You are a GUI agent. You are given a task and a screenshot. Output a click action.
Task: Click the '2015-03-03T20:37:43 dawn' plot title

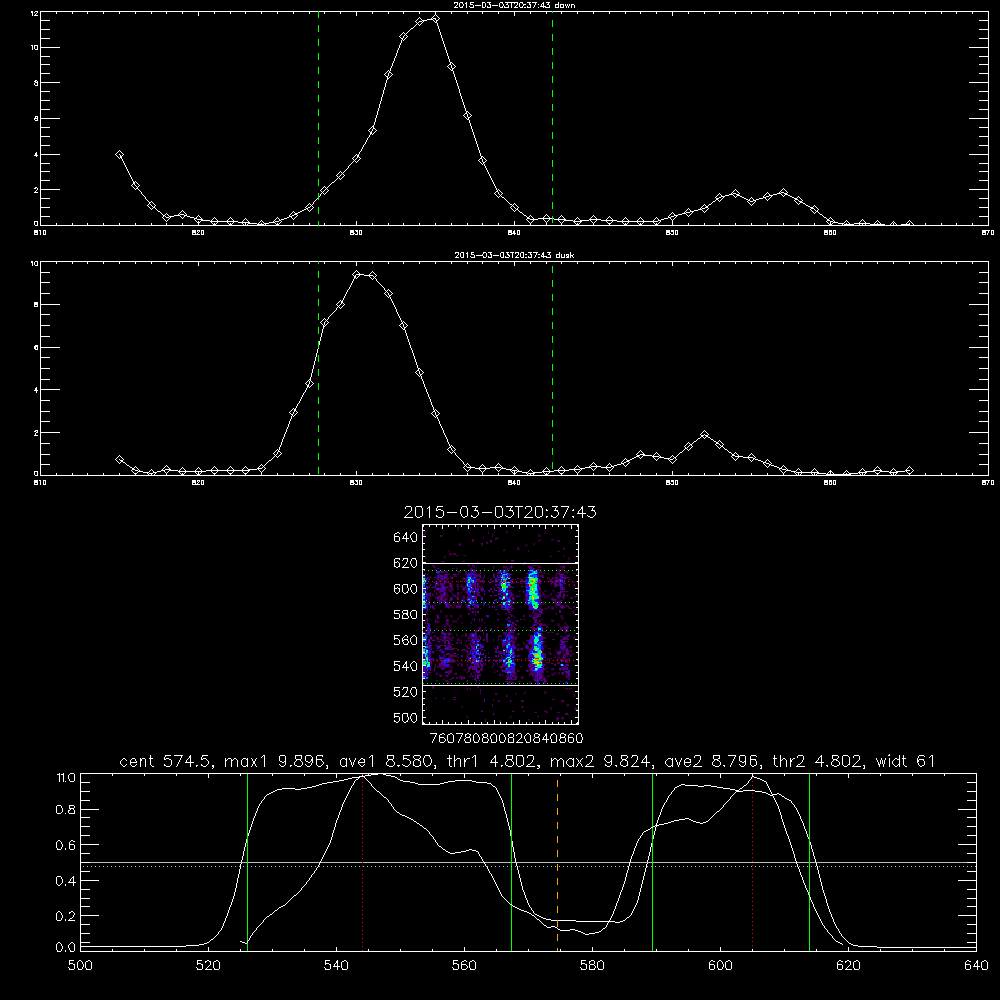coord(514,5)
